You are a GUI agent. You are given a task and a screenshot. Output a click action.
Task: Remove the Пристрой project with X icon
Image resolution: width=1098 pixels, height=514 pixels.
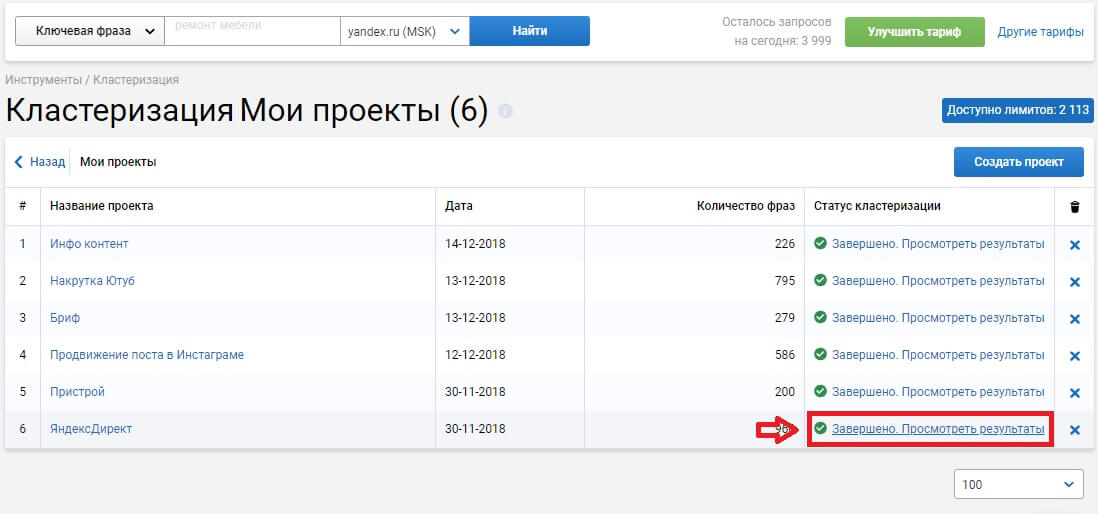coord(1075,393)
